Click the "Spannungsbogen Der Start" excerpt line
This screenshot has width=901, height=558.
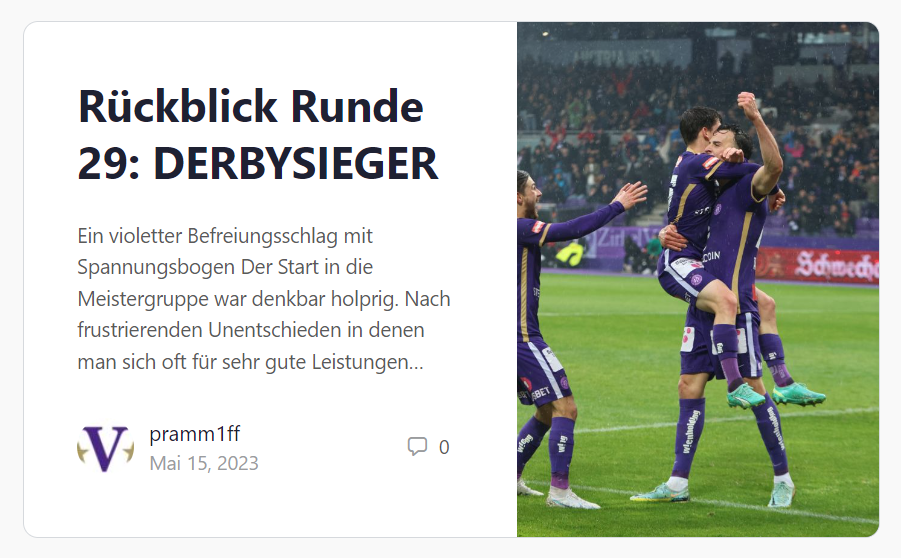pyautogui.click(x=225, y=267)
